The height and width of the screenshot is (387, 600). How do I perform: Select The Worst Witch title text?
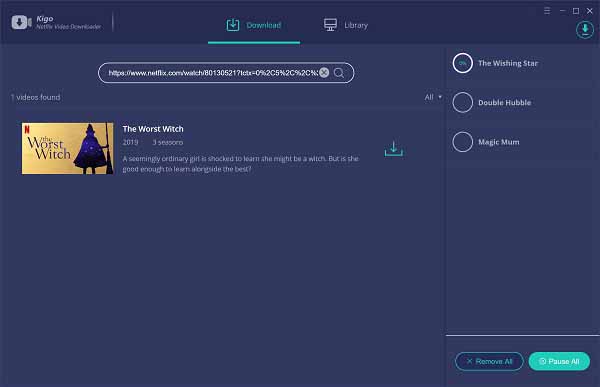click(153, 129)
